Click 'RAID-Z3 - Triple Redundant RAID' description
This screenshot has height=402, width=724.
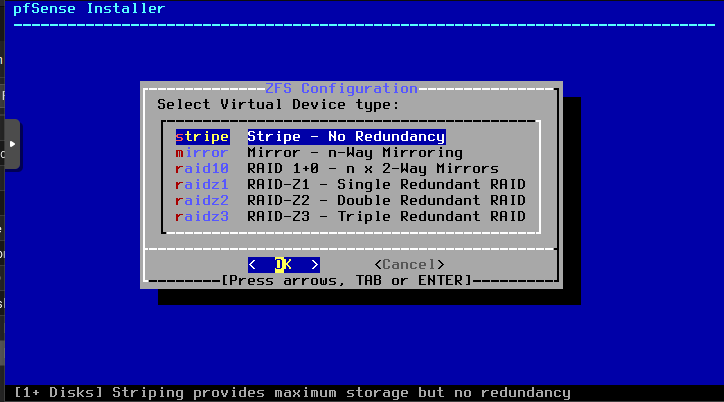(386, 216)
